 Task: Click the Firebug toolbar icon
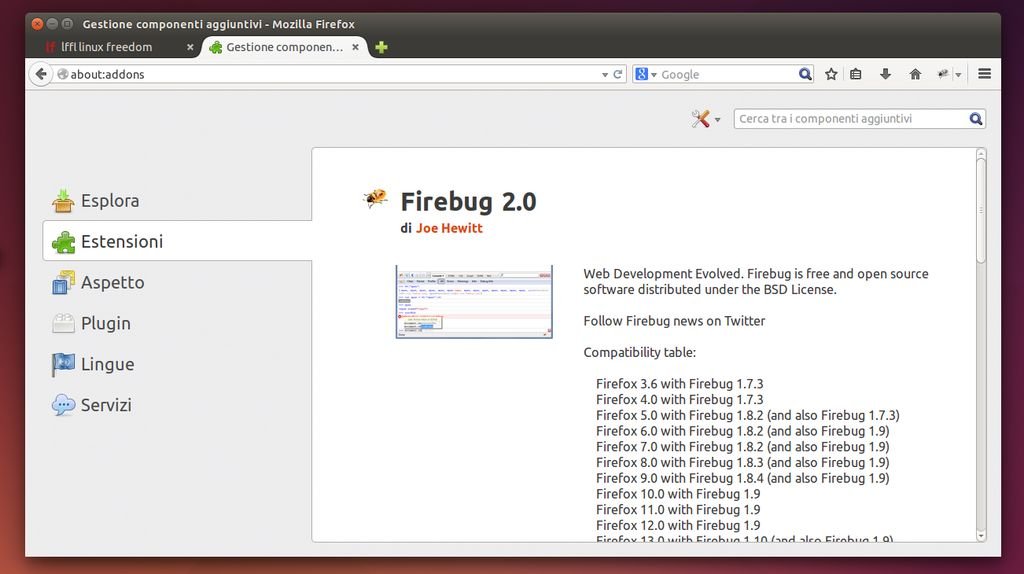[942, 74]
